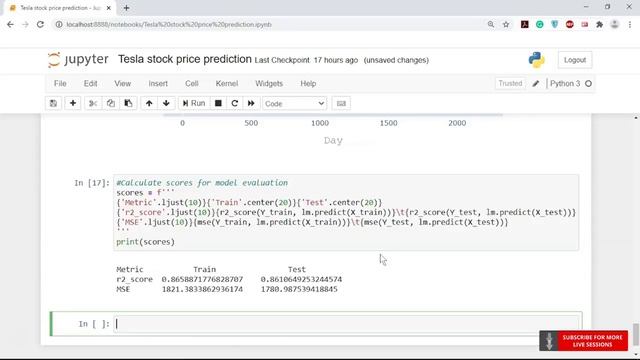Open the cell type Code dropdown

(x=294, y=104)
